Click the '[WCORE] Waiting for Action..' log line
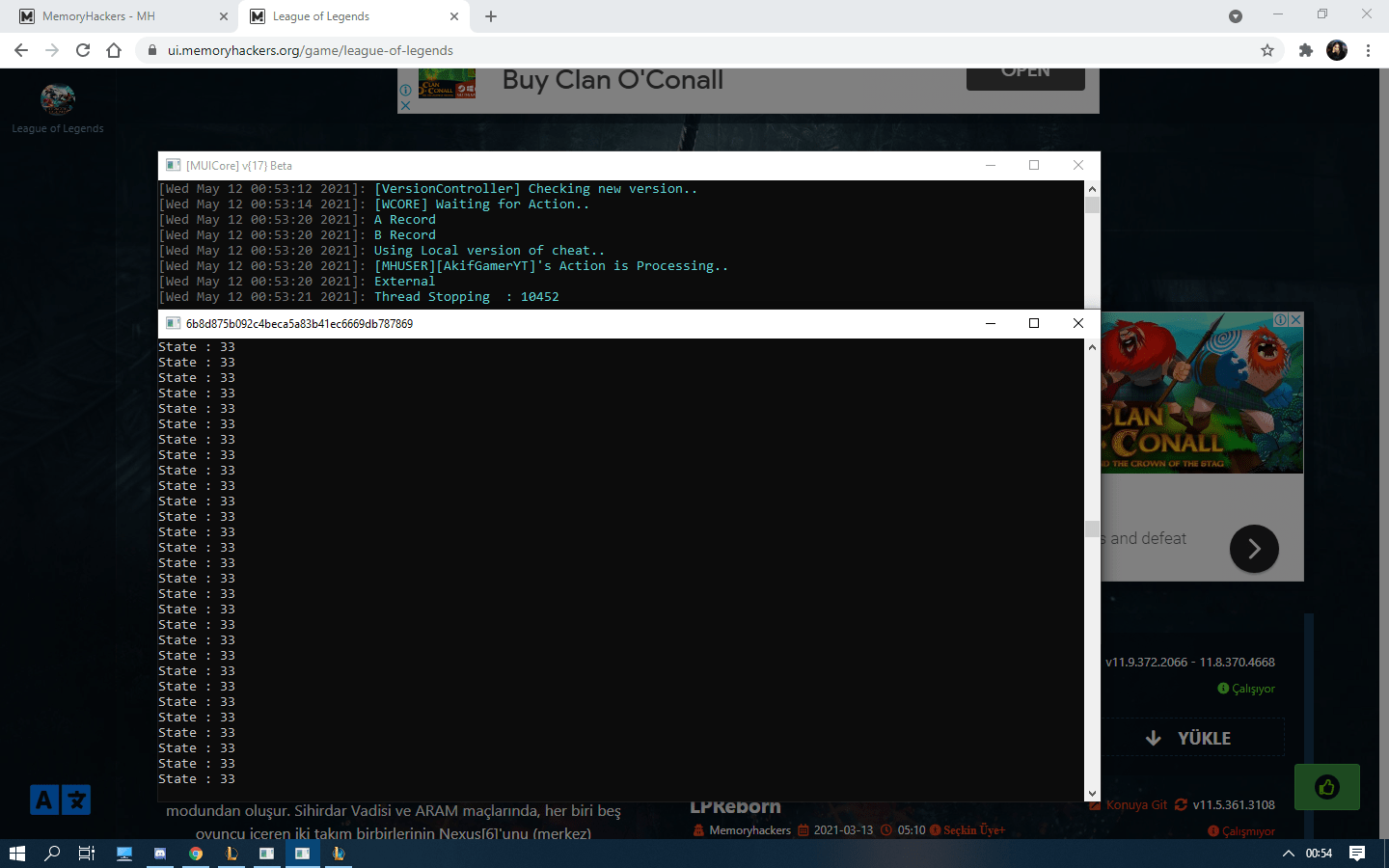The image size is (1389, 868). [x=482, y=204]
